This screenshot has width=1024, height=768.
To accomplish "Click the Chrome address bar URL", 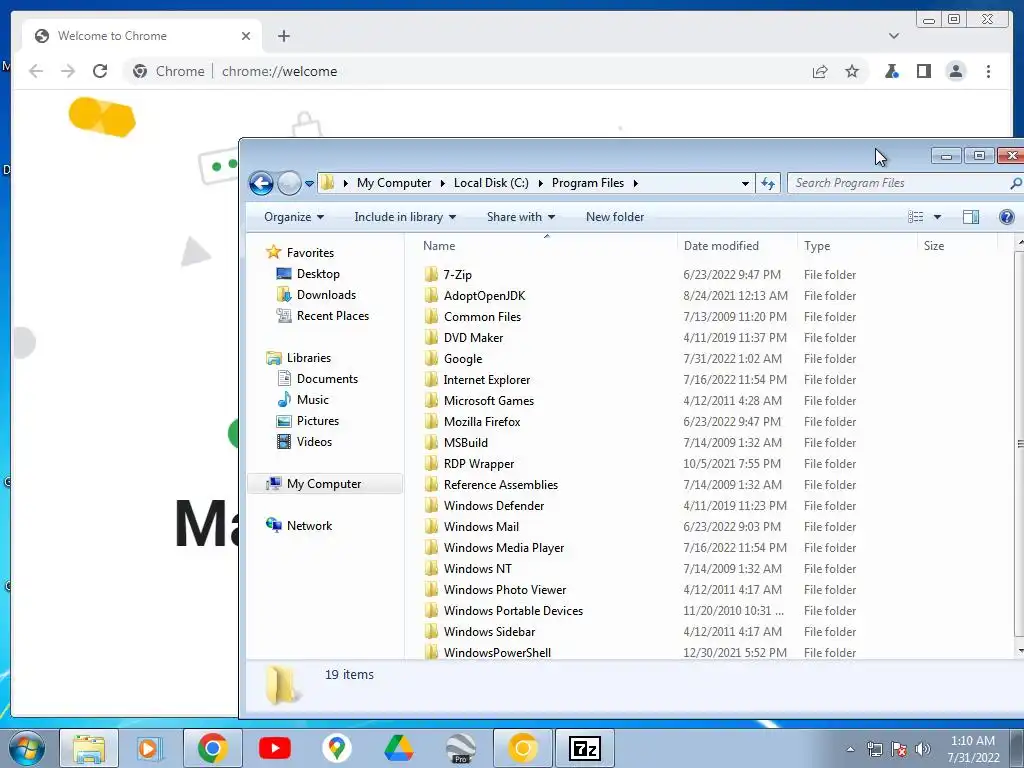I will pyautogui.click(x=280, y=71).
